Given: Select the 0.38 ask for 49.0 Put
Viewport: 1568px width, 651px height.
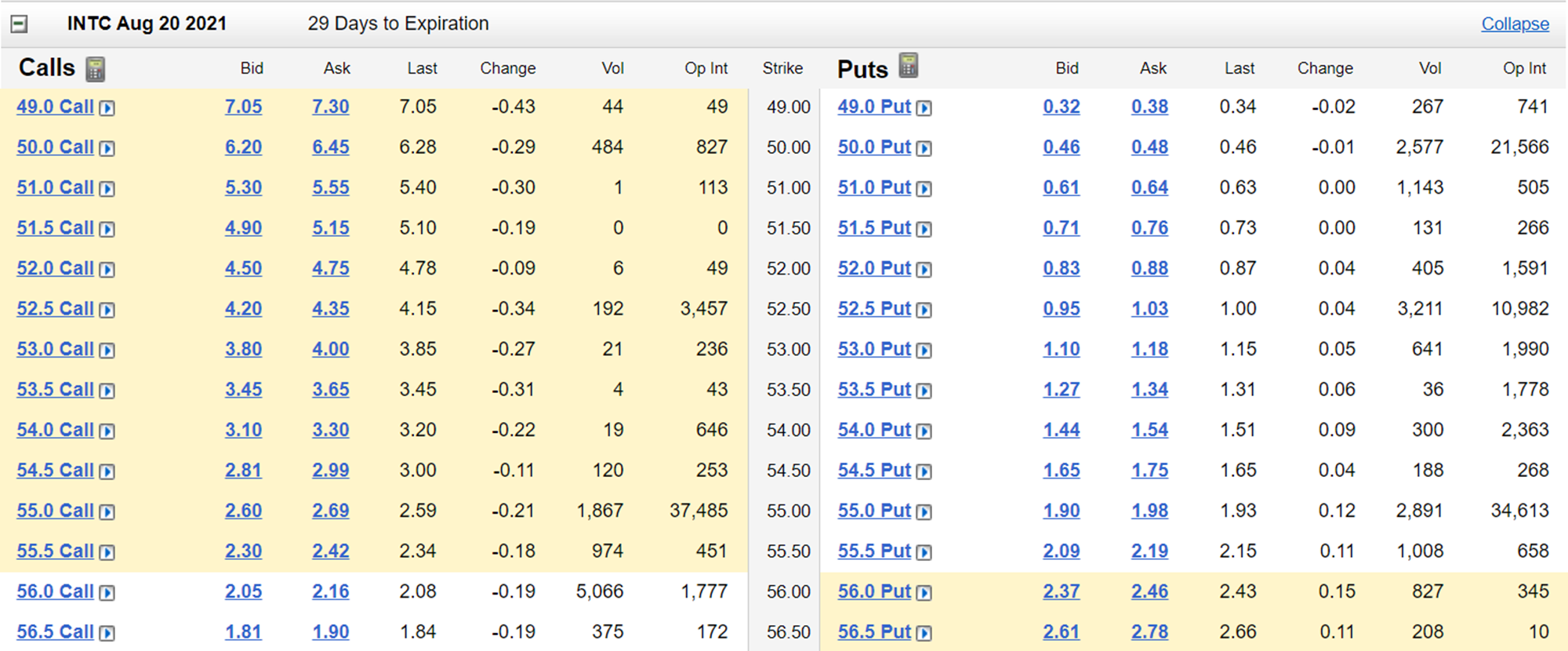Looking at the screenshot, I should (x=1149, y=107).
